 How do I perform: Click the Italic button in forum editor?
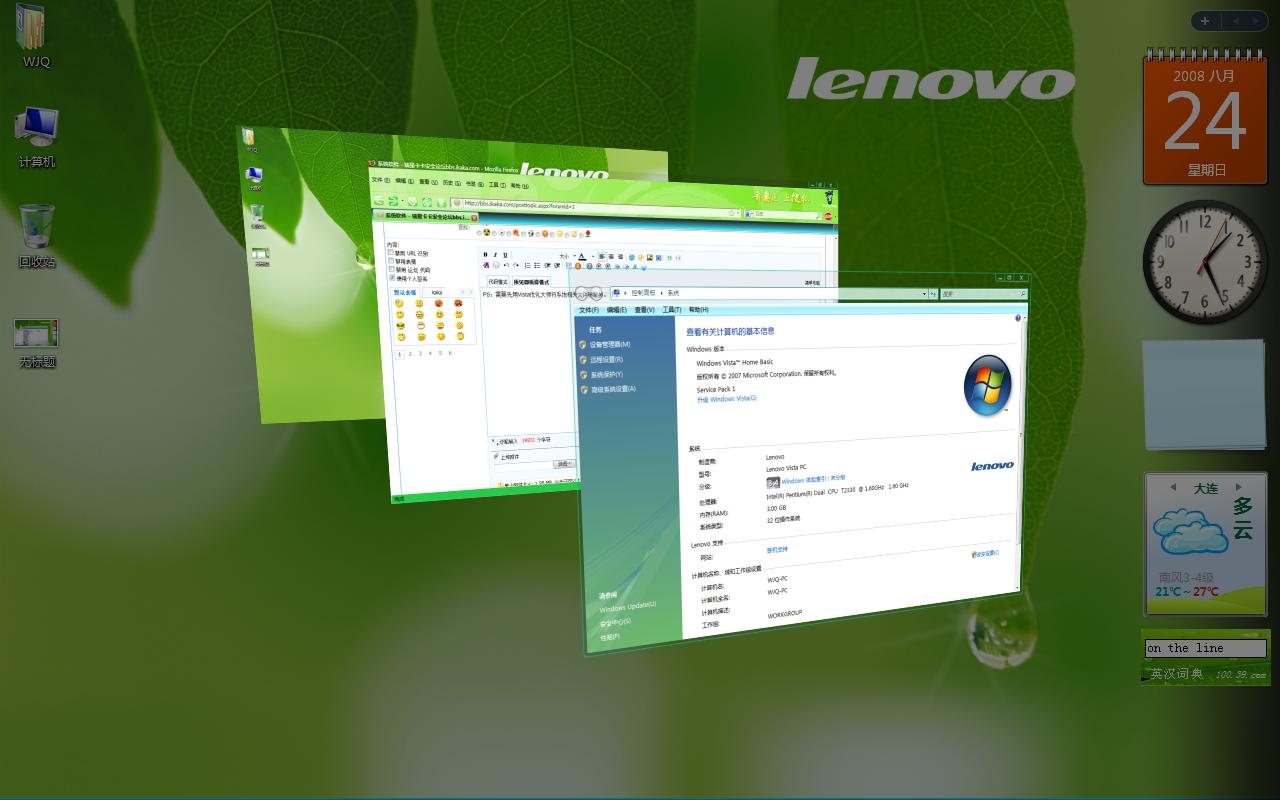pos(495,255)
